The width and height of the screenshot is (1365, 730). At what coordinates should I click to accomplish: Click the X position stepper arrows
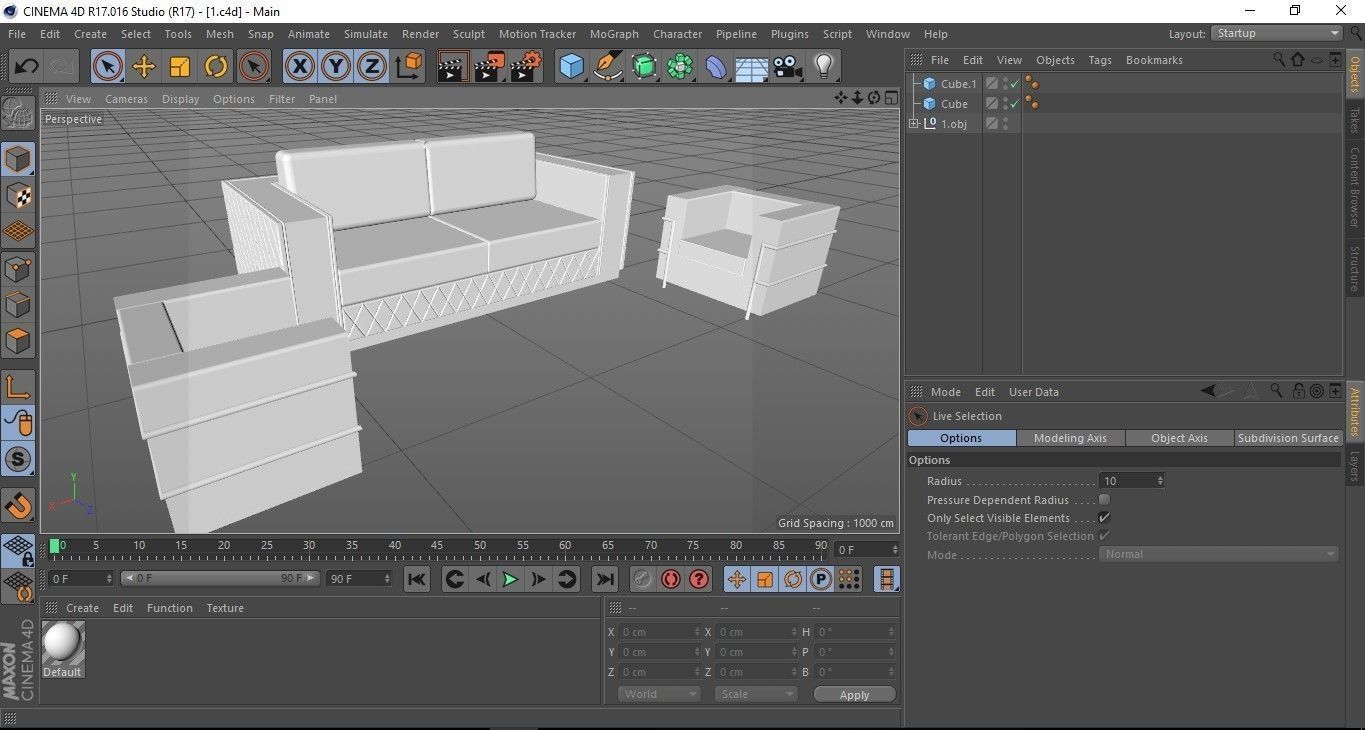coord(697,632)
